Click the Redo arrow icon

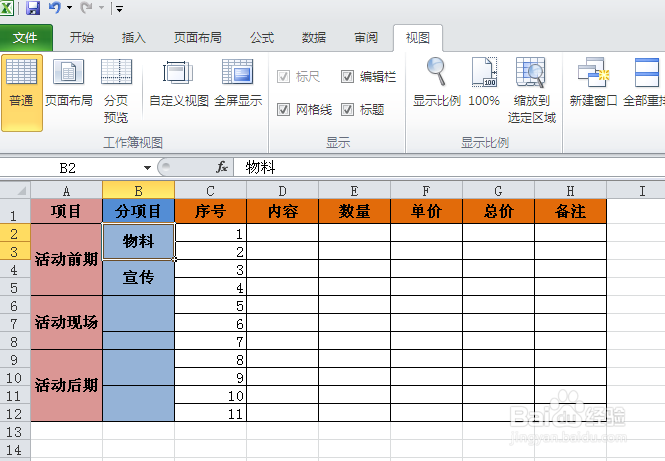point(87,8)
